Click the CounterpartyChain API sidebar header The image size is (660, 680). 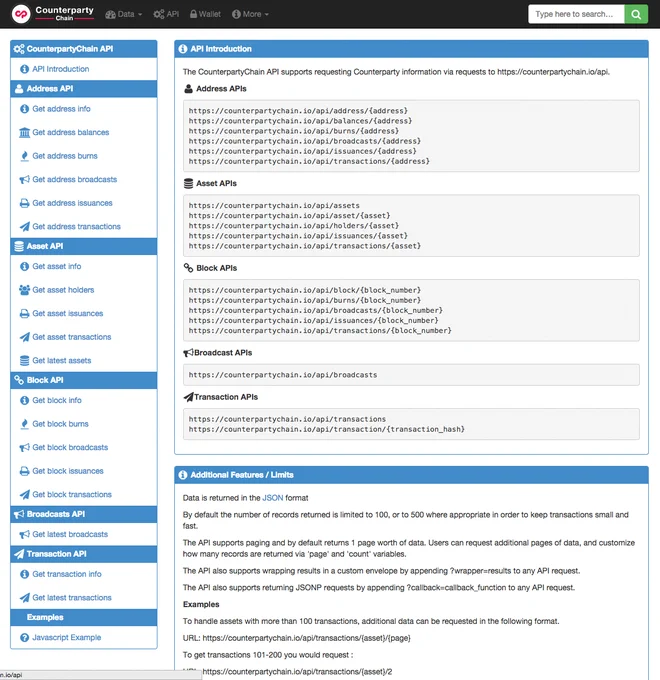[84, 49]
